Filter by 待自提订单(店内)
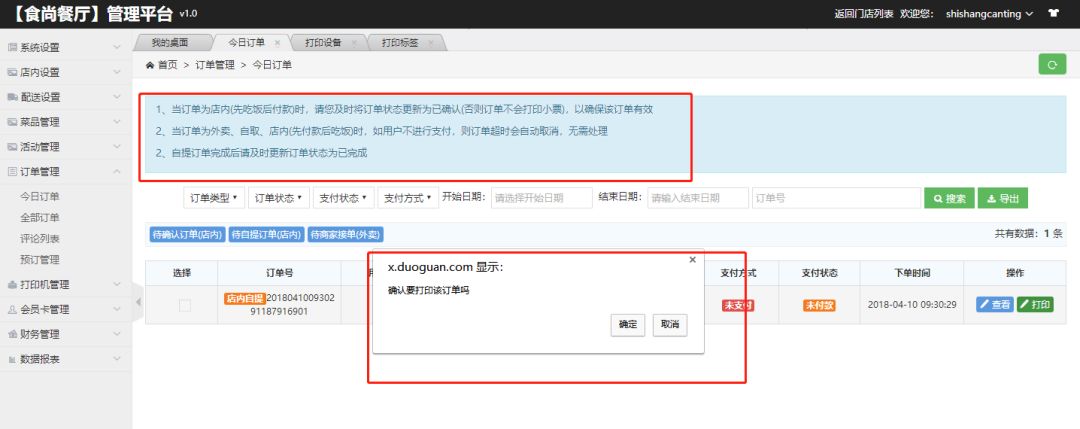 coord(266,235)
